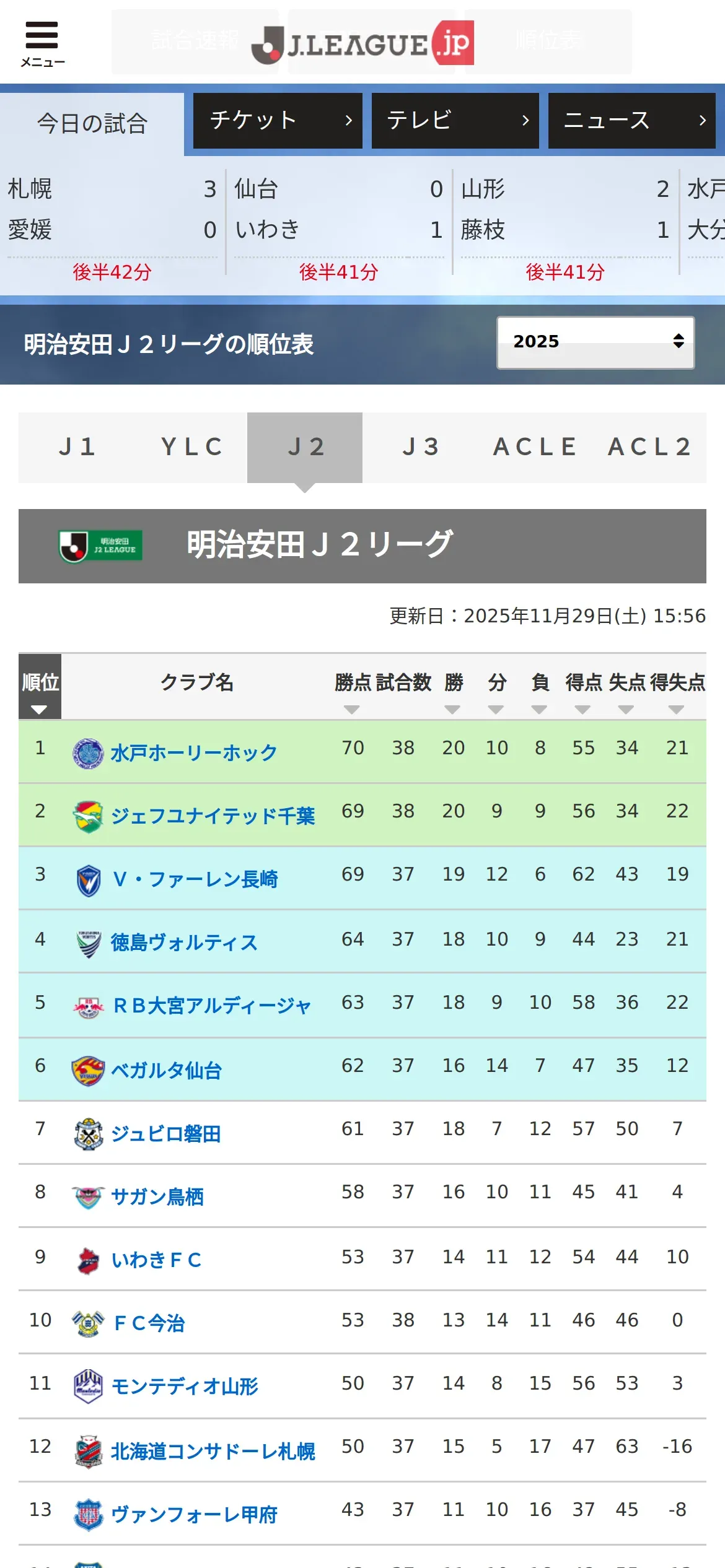
Task: Open the hamburger menu
Action: [42, 43]
